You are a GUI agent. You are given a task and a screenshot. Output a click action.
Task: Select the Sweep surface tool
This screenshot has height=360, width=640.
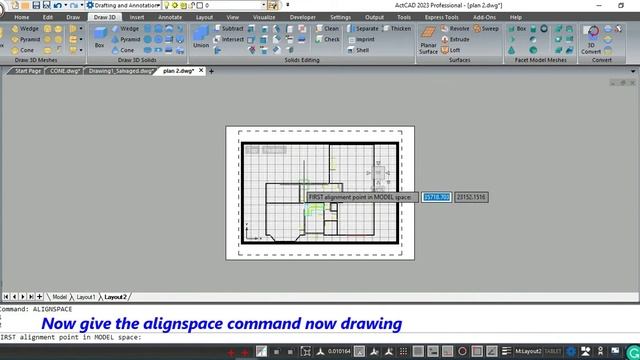pyautogui.click(x=486, y=29)
